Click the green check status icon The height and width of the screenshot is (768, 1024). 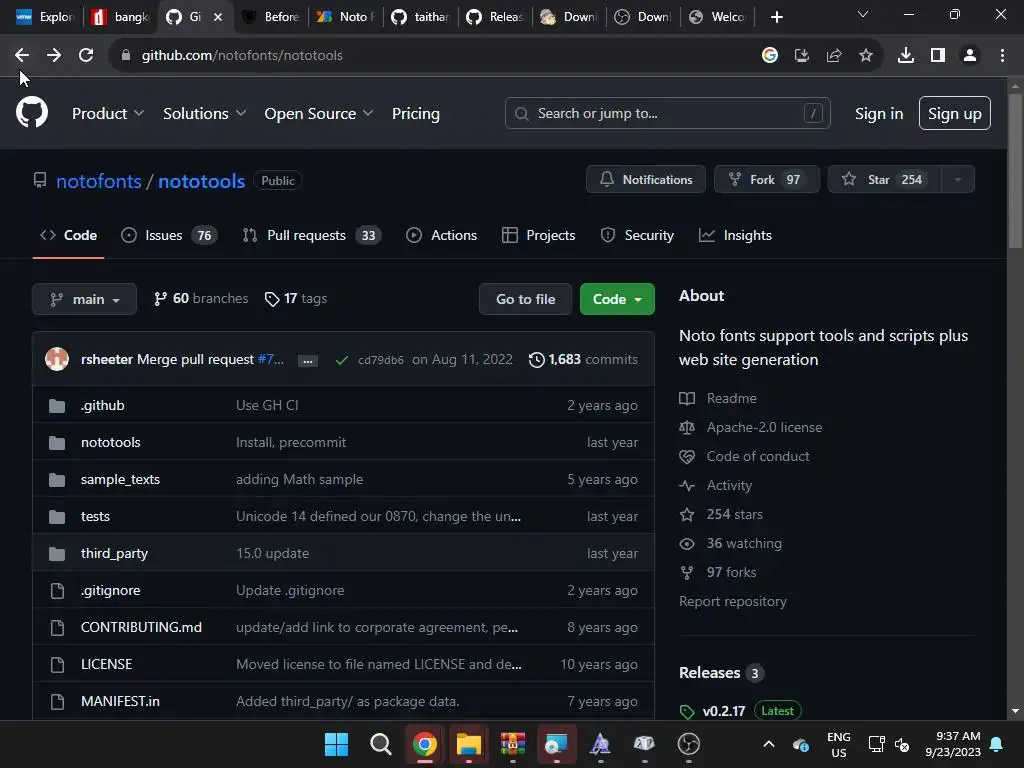click(x=342, y=360)
